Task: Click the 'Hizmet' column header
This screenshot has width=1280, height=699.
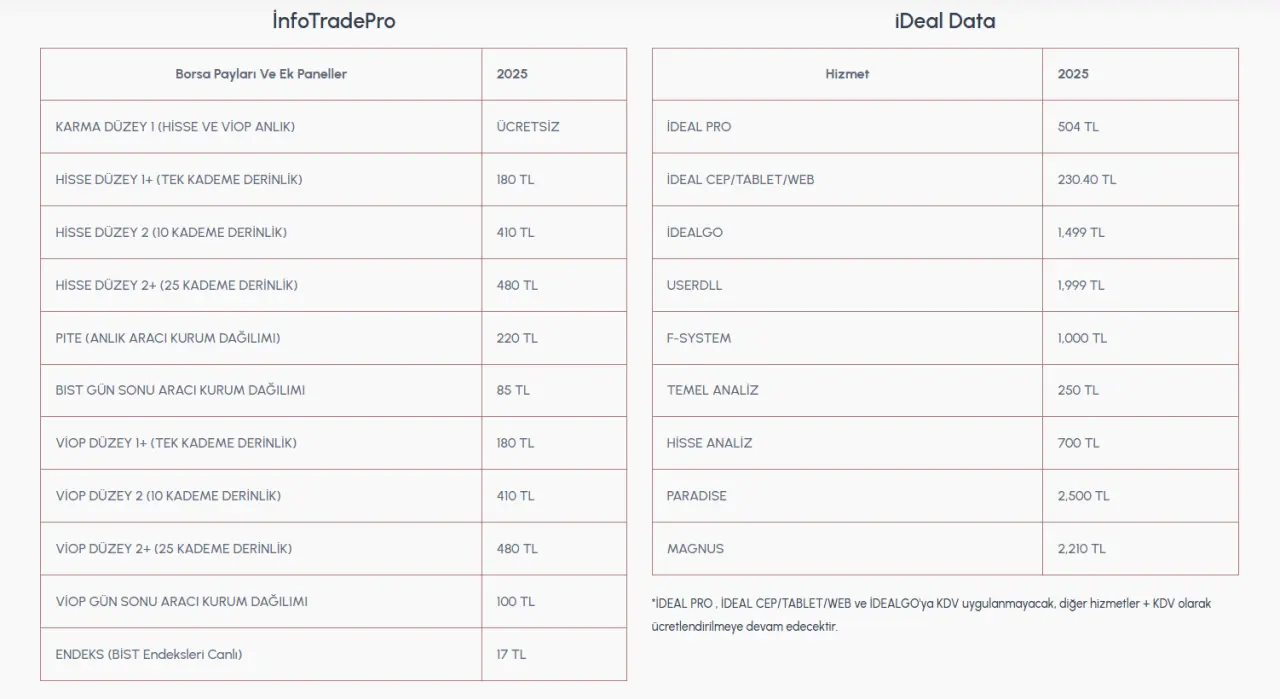Action: [847, 74]
